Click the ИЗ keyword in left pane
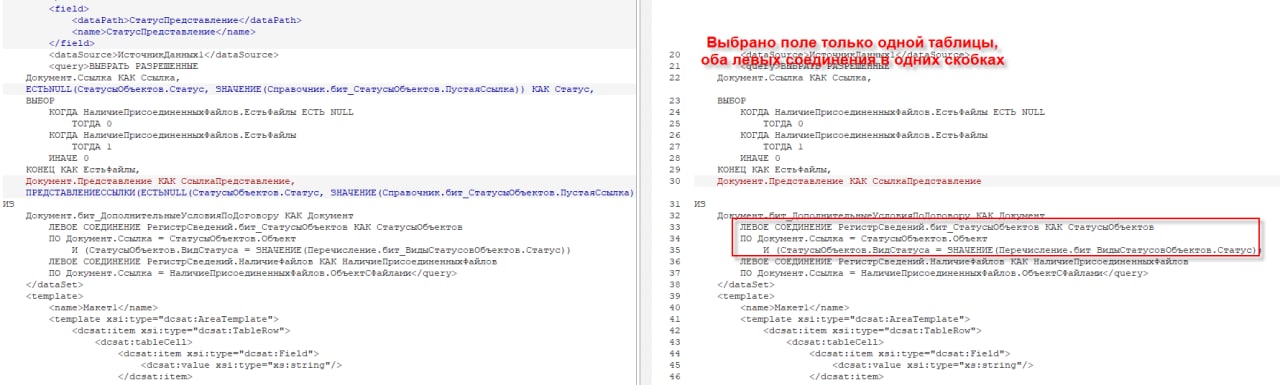Viewport: 1280px width, 385px height. tap(9, 203)
